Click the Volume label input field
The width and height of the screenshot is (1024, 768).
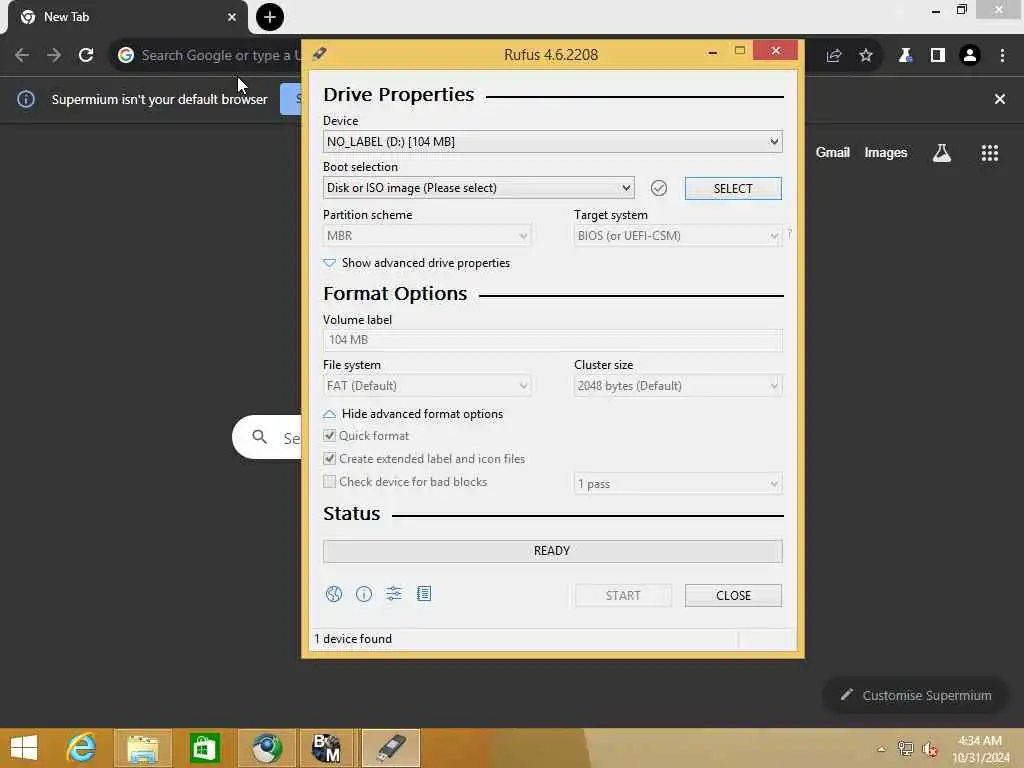point(552,340)
